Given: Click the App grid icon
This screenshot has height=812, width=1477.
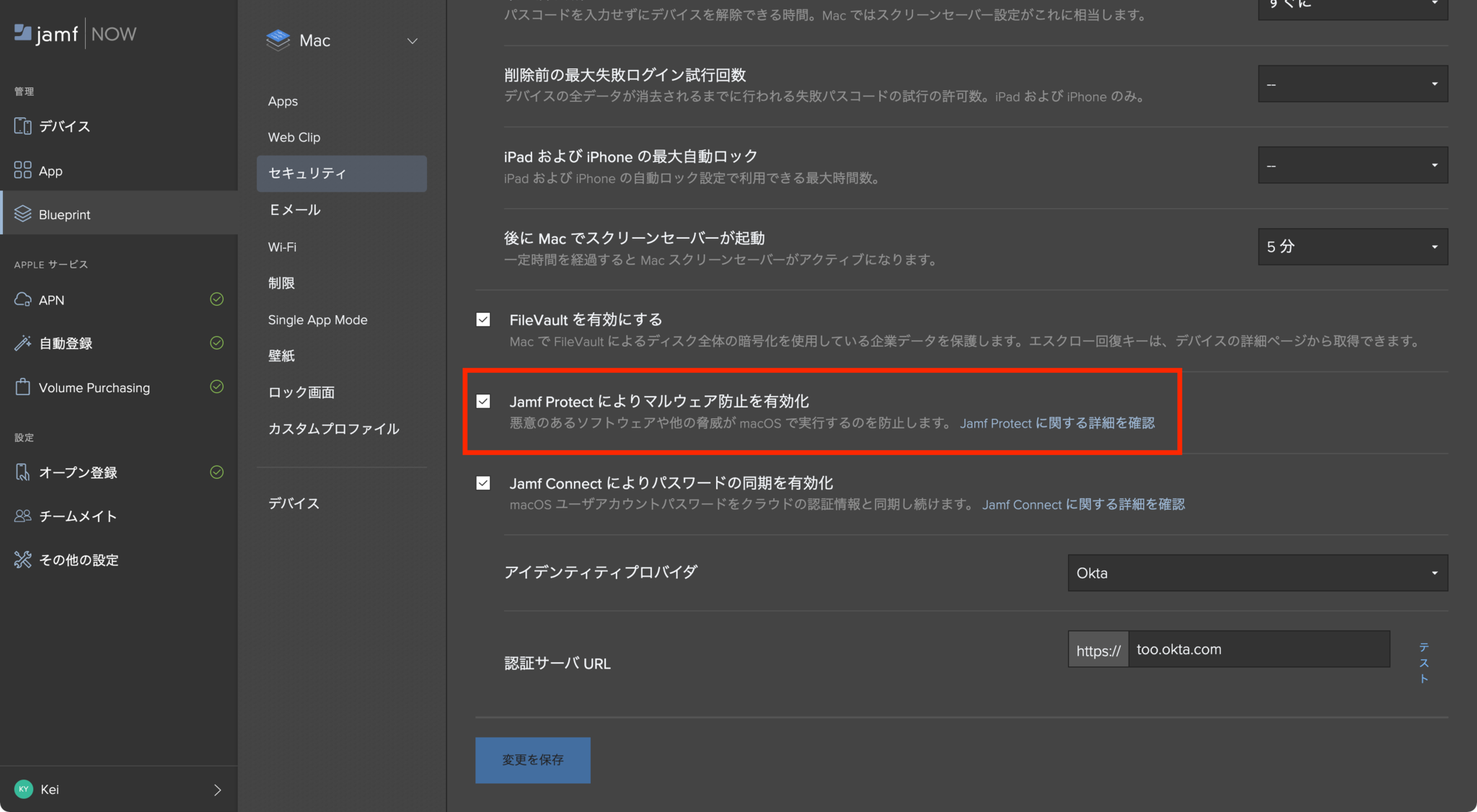Looking at the screenshot, I should point(22,170).
